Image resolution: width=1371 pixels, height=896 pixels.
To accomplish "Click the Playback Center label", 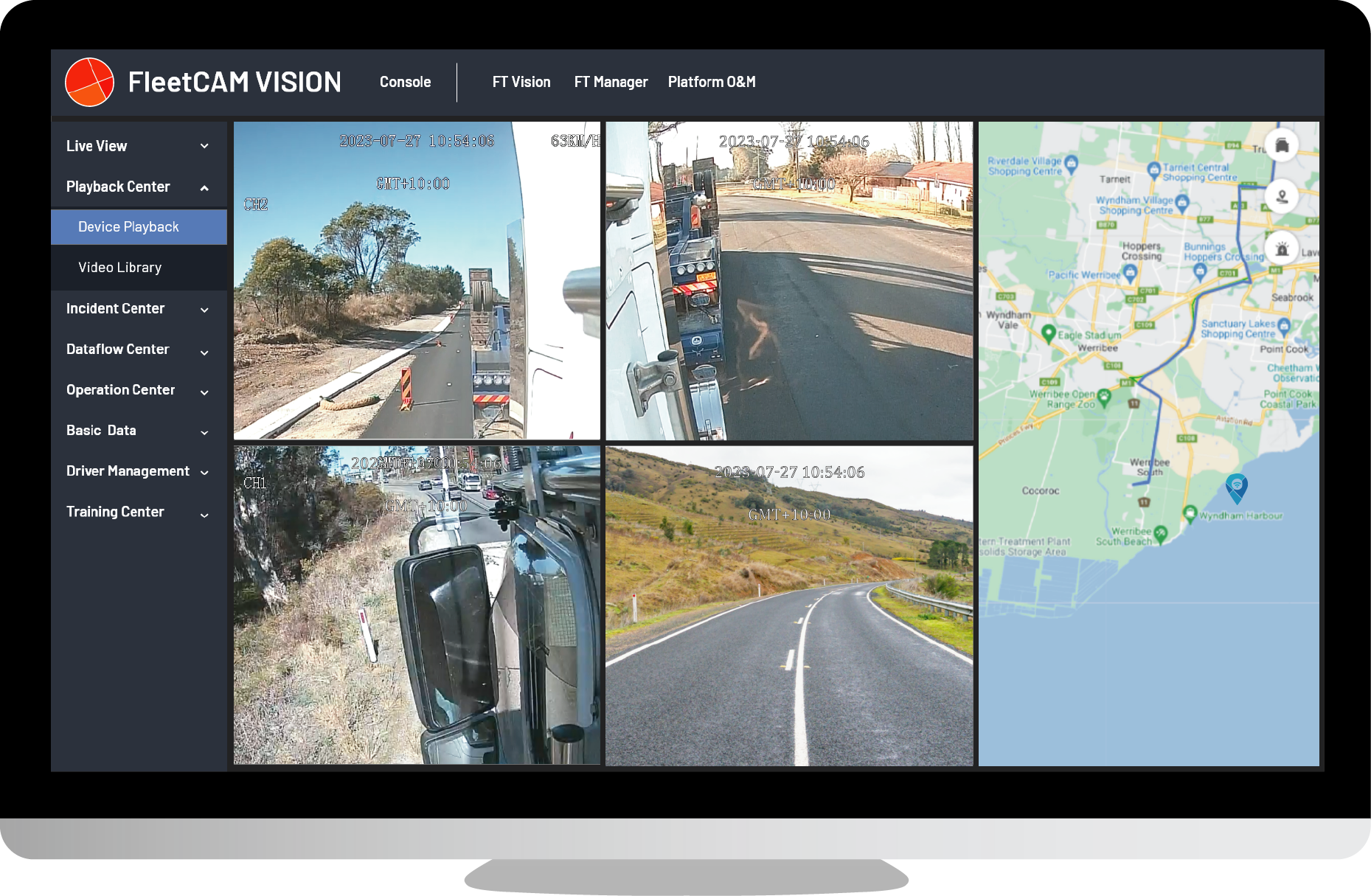I will (x=118, y=187).
